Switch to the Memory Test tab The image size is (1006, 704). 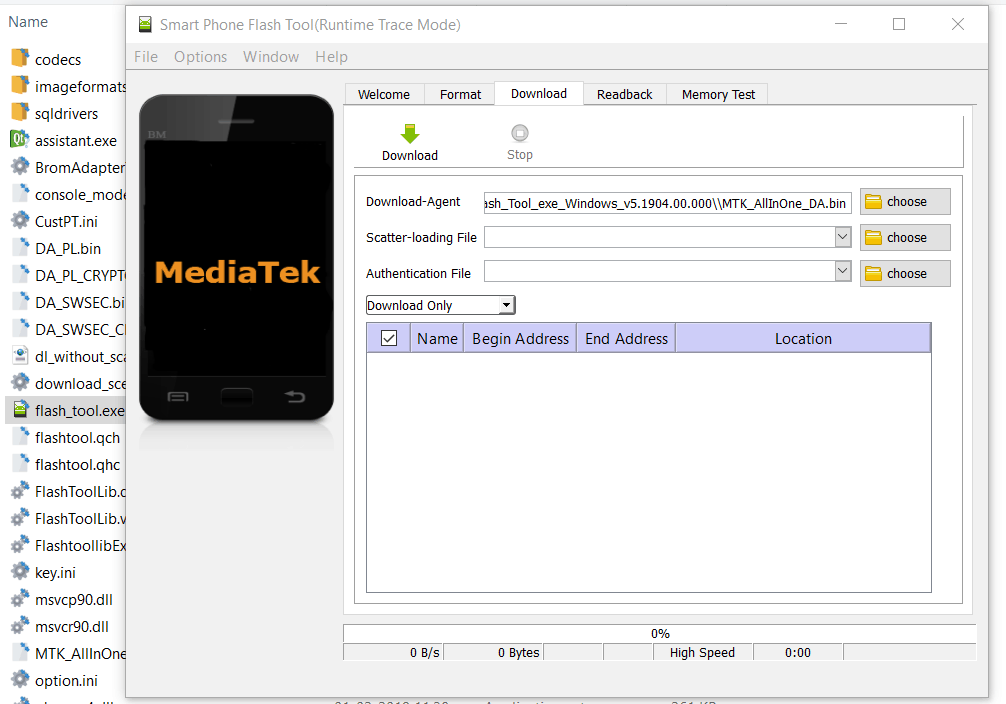[717, 93]
